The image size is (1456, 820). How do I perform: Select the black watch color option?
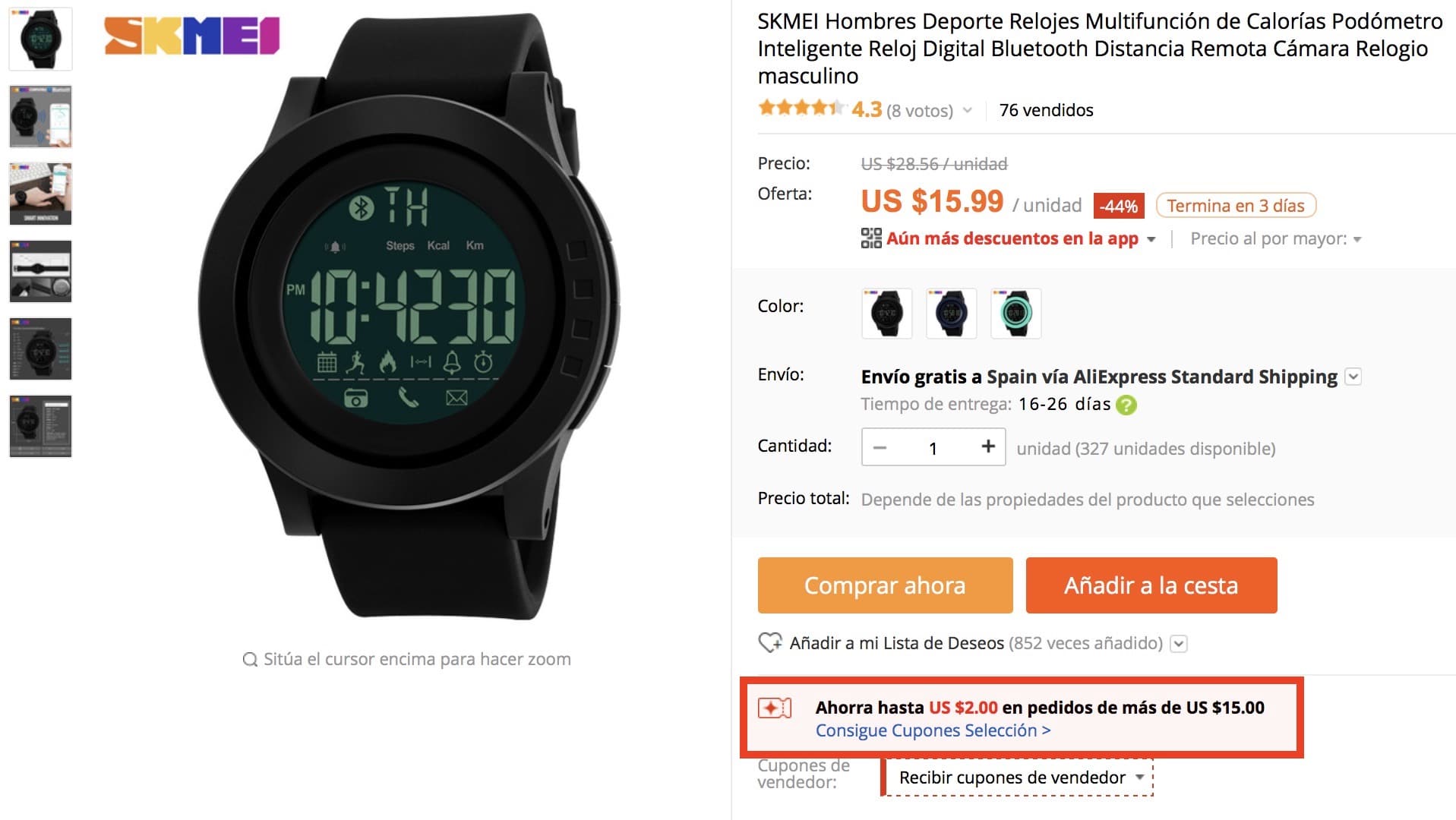click(x=886, y=313)
